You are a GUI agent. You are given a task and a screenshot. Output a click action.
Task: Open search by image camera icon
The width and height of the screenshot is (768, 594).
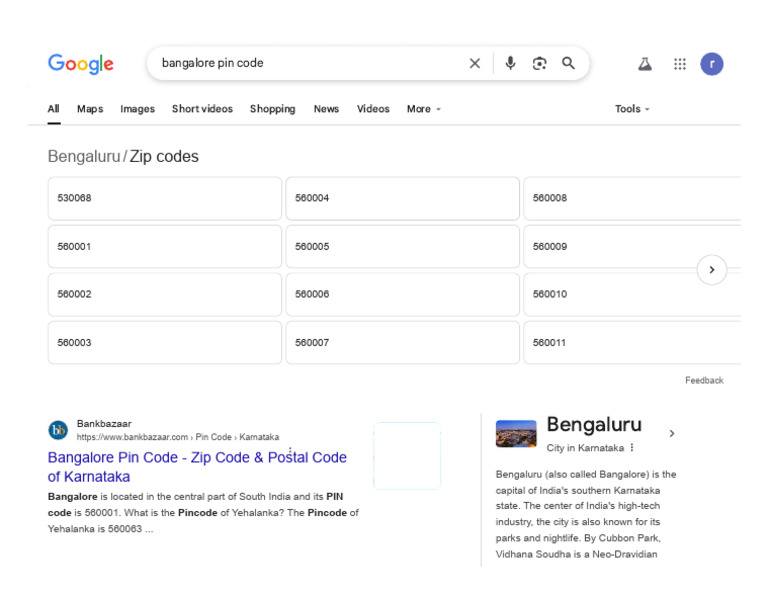pos(539,63)
